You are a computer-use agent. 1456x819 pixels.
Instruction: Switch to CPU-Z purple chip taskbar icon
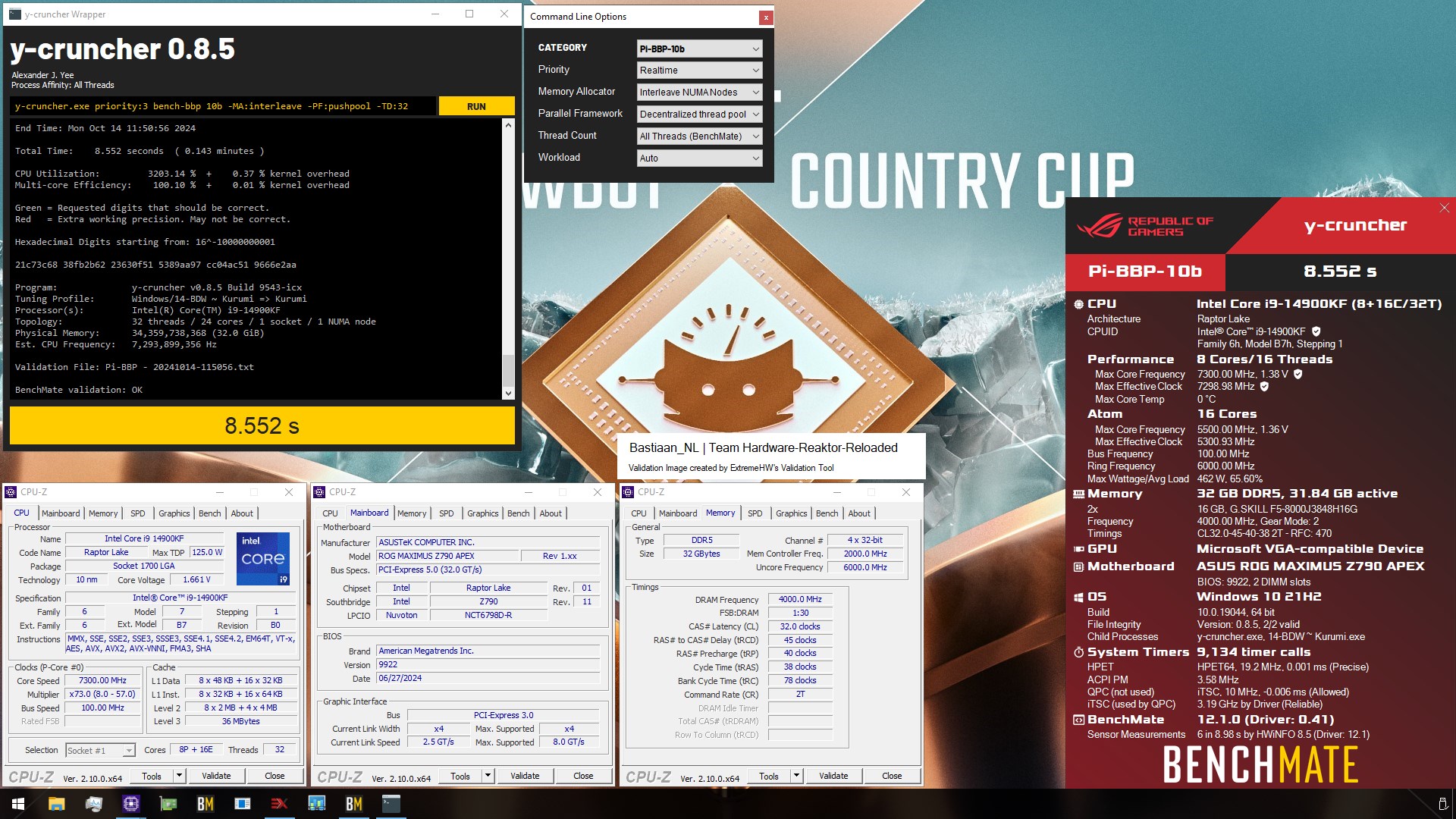click(x=130, y=804)
